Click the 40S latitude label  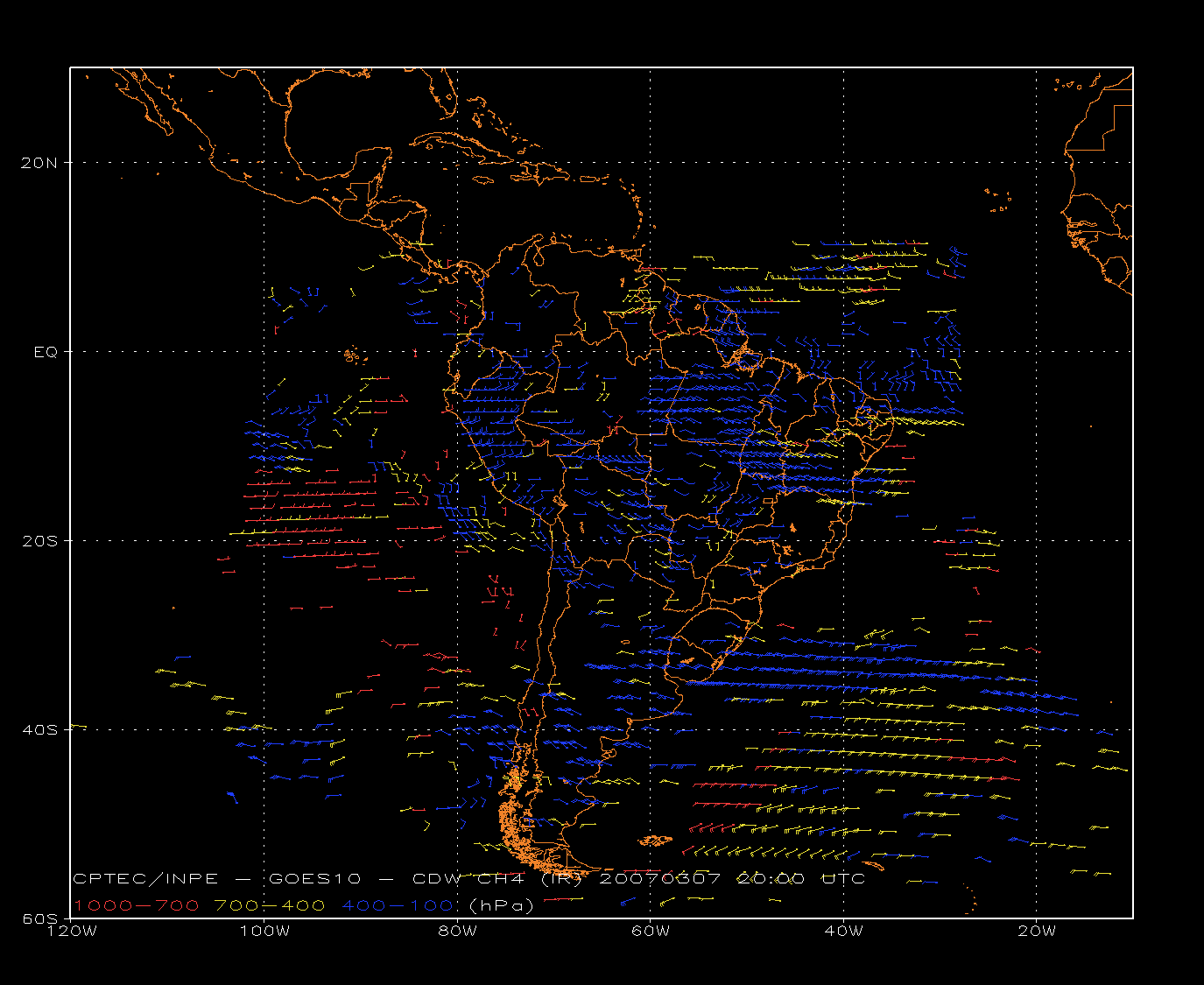[x=40, y=729]
